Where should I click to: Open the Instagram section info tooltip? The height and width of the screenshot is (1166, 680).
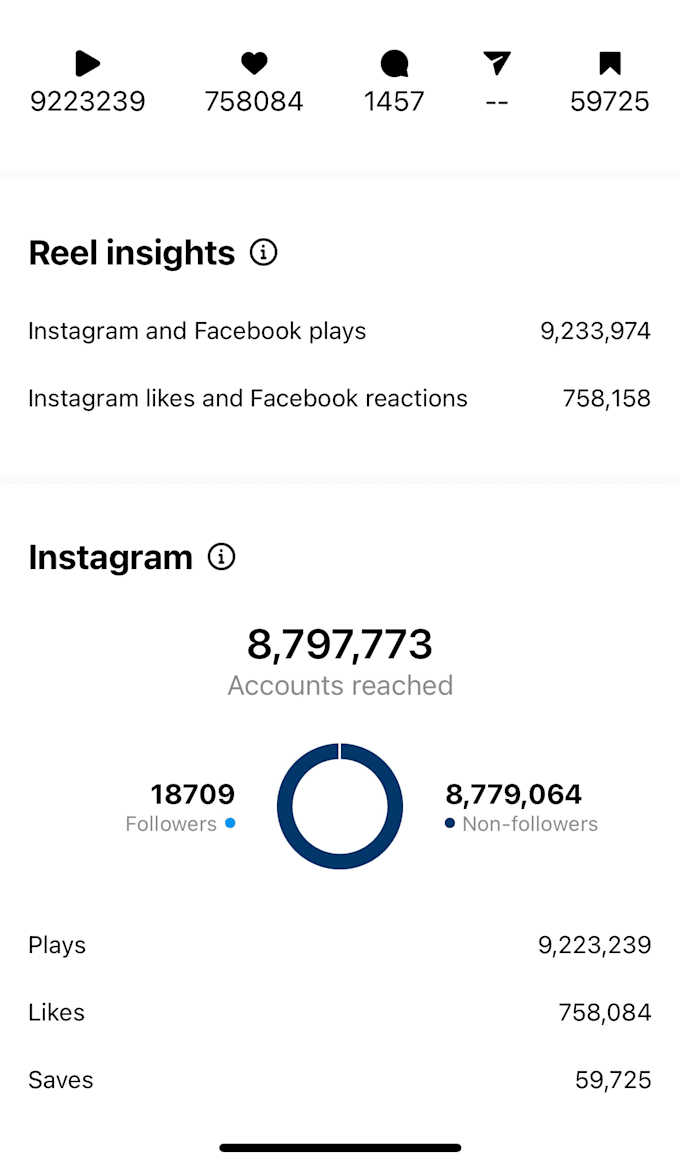[221, 557]
